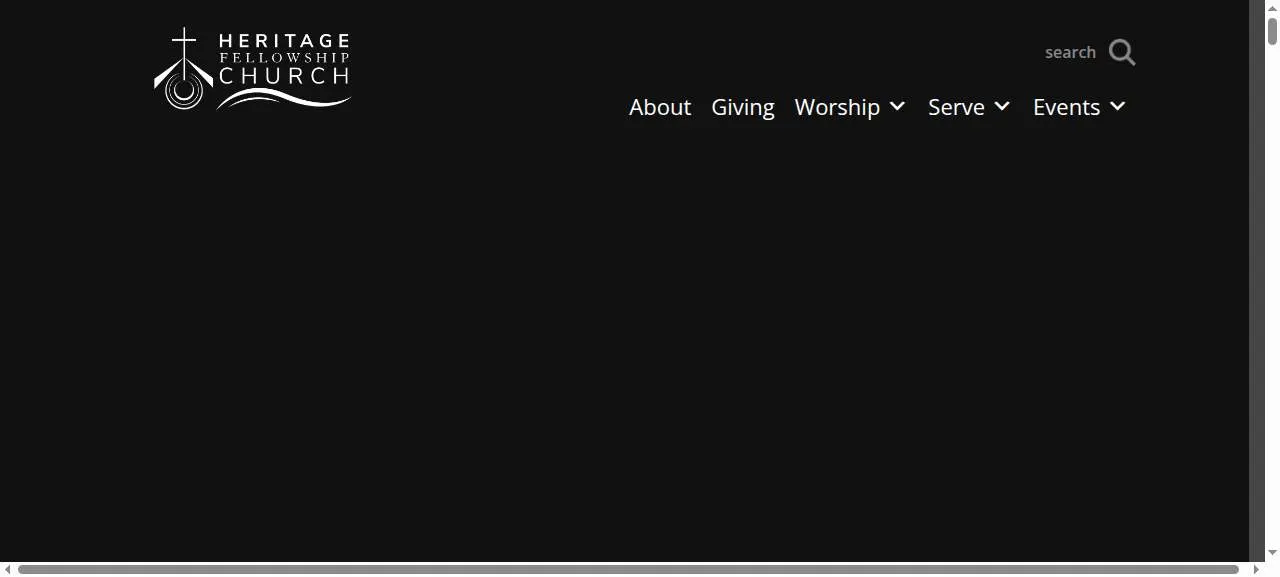Click the horizontal scrollbar thumb
This screenshot has width=1280, height=577.
628,569
